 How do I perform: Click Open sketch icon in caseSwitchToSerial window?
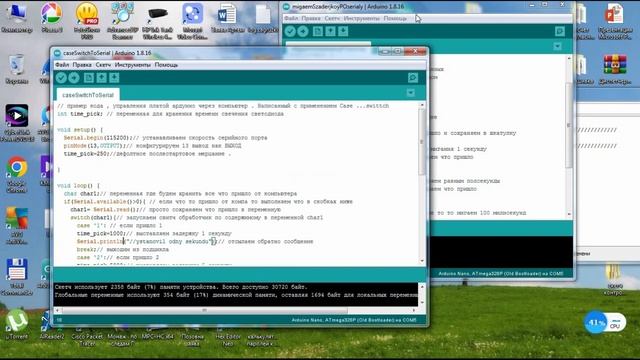pos(101,78)
